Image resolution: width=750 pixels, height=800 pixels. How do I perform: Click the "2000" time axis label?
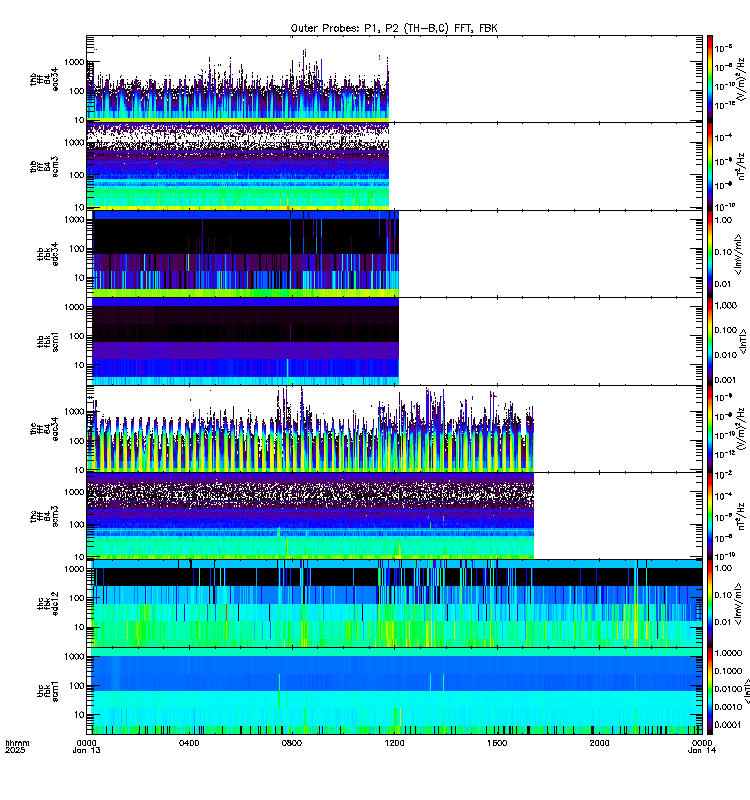tap(599, 743)
